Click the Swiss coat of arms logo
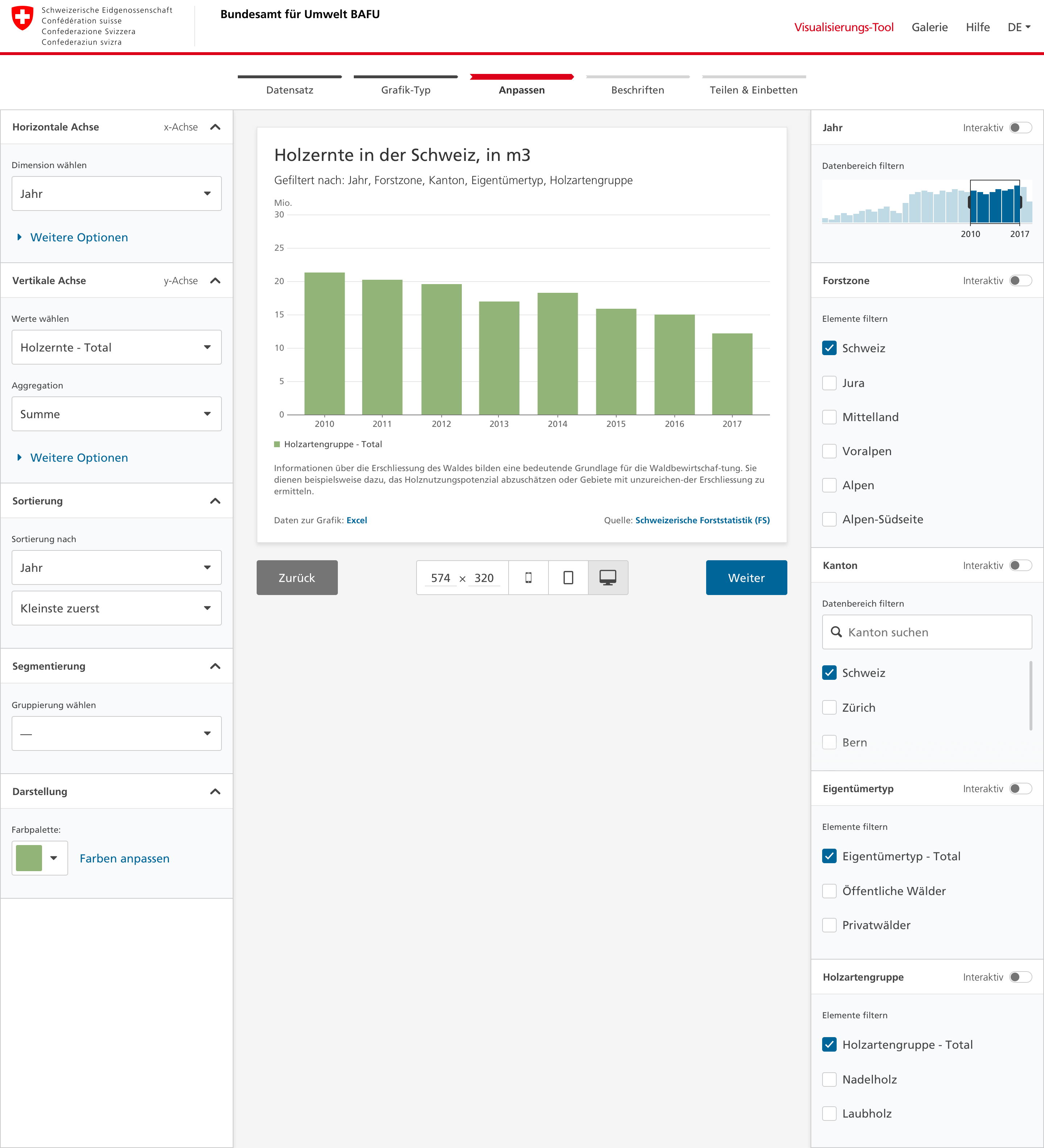Image resolution: width=1044 pixels, height=1148 pixels. [23, 18]
